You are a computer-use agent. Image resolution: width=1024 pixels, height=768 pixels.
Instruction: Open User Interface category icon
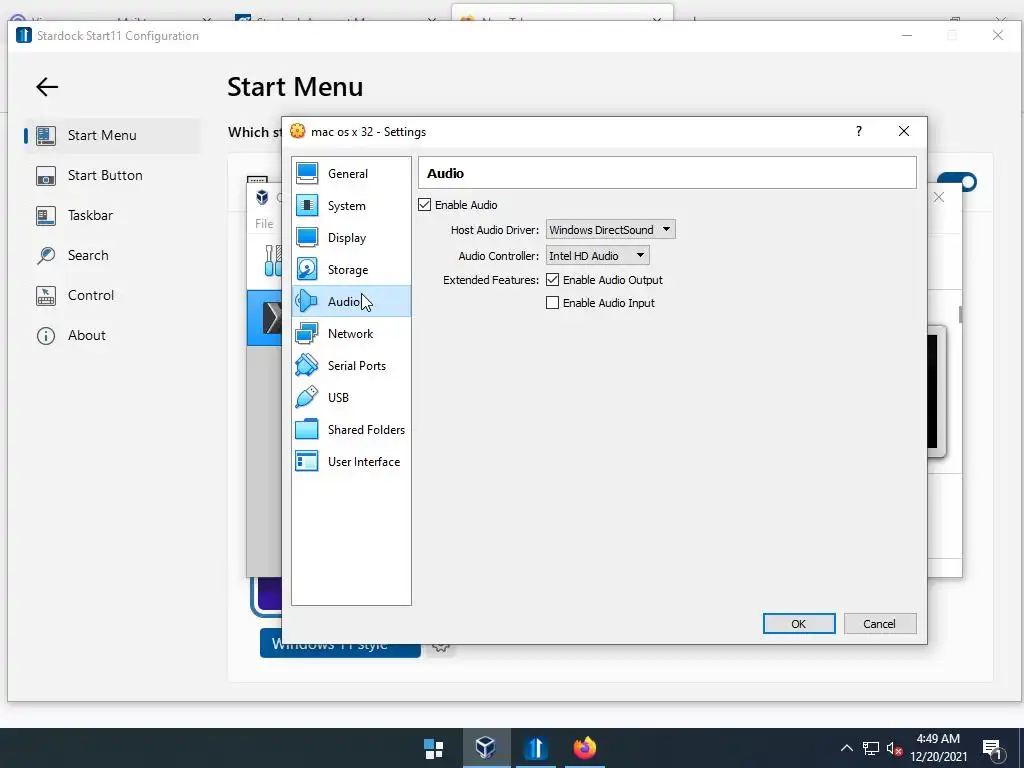tap(307, 462)
